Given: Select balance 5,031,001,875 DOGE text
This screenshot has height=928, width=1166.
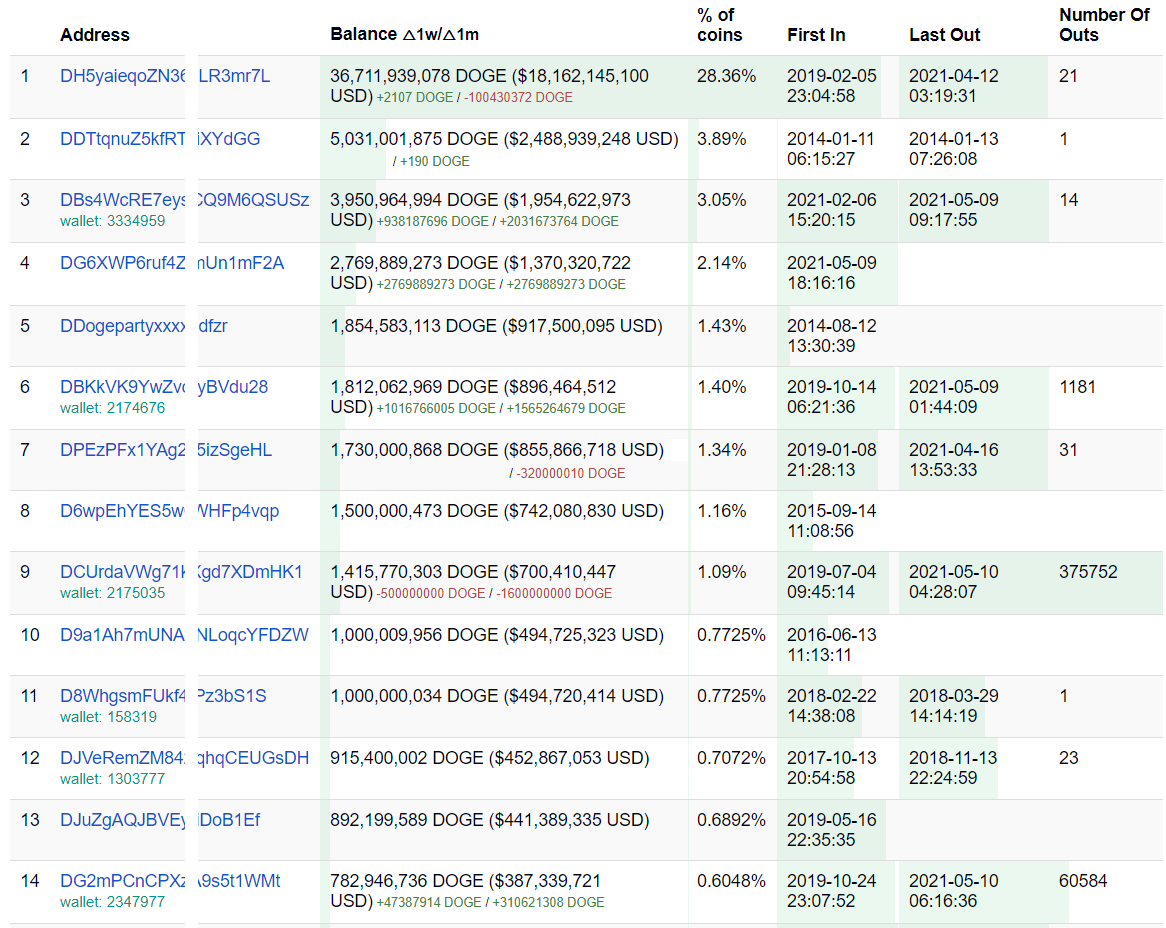Looking at the screenshot, I should (x=414, y=139).
